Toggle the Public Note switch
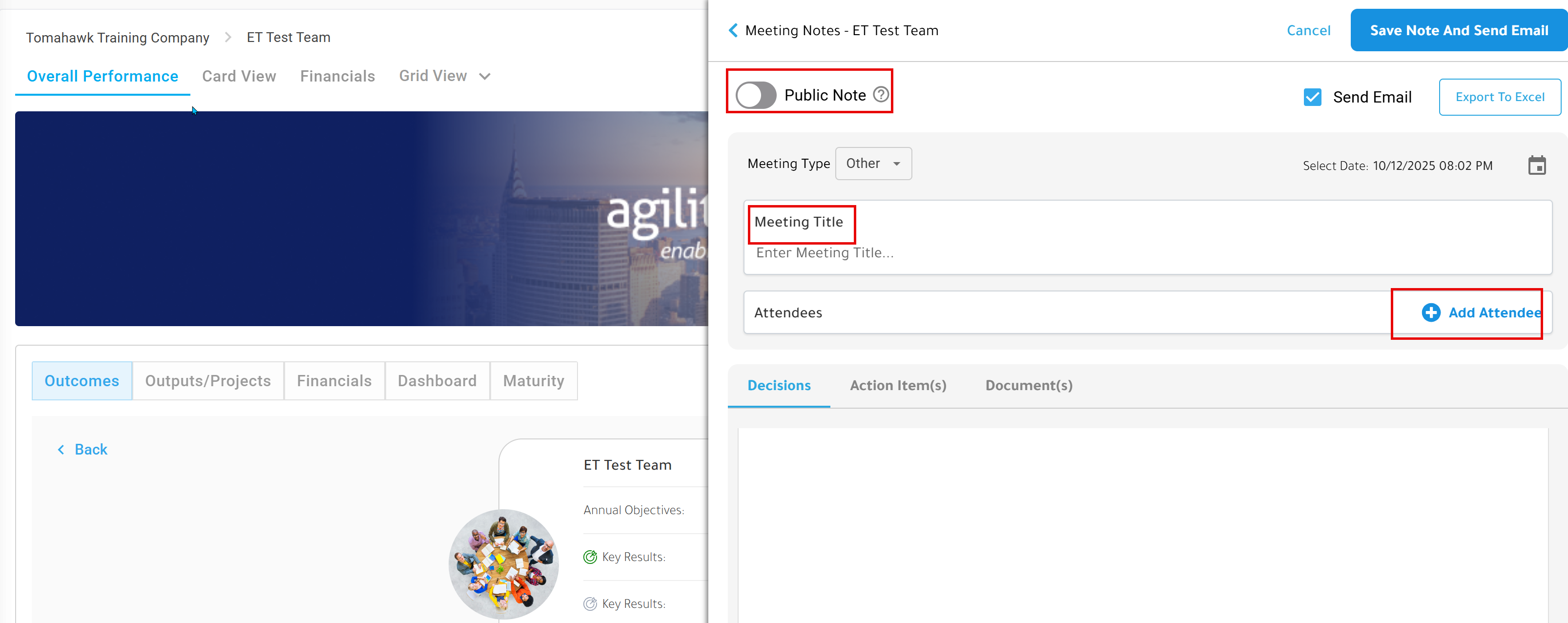Screen dimensions: 1568x623 tap(755, 95)
